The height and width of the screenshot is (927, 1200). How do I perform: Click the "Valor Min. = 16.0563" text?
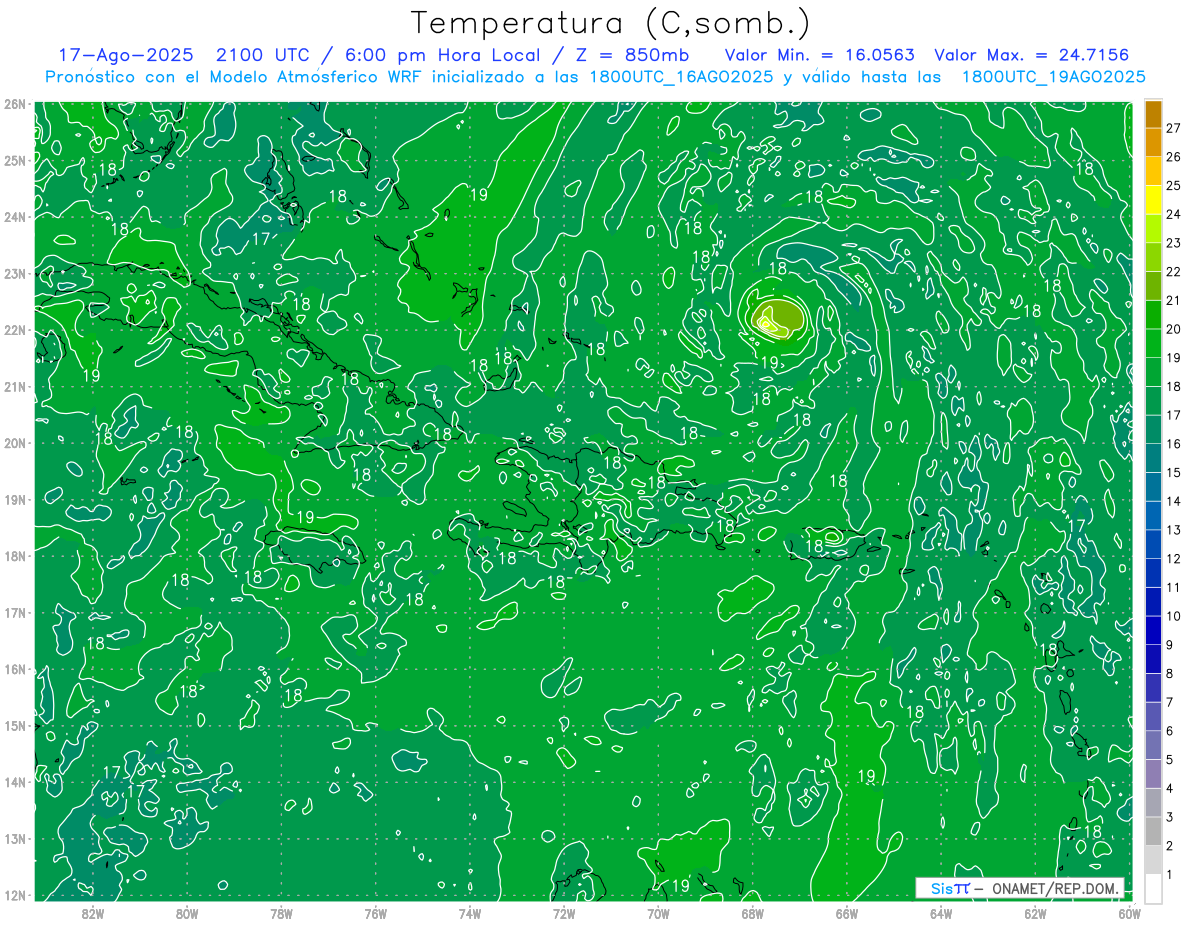819,55
